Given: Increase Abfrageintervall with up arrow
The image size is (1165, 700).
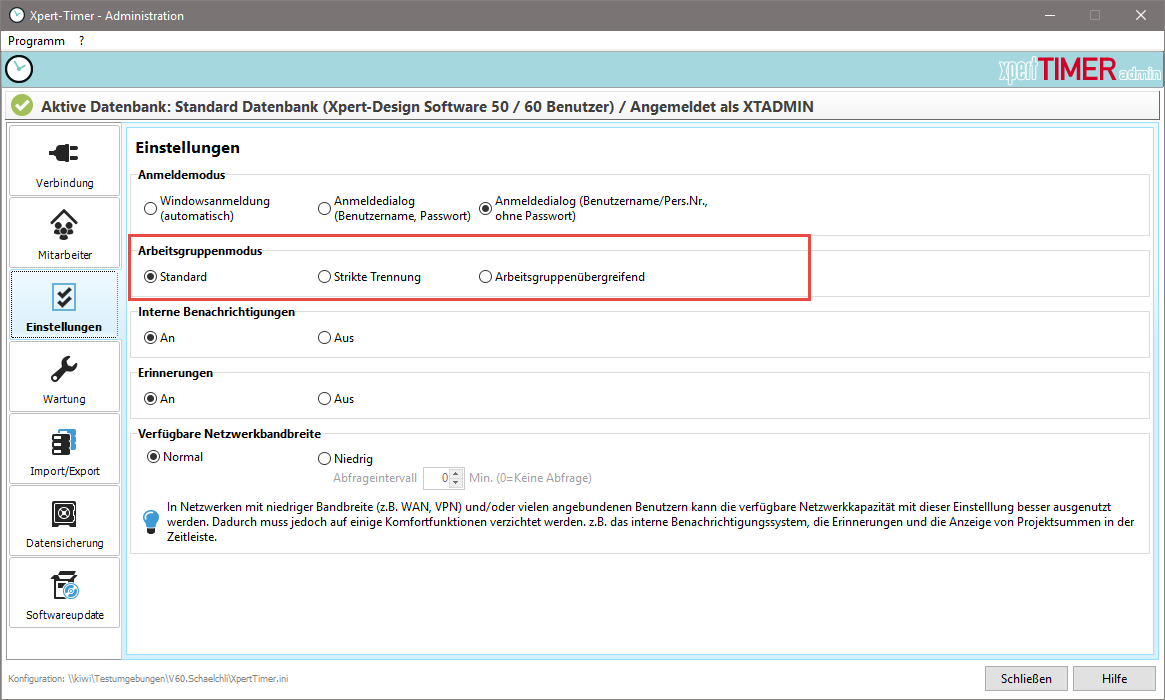Looking at the screenshot, I should (x=456, y=473).
